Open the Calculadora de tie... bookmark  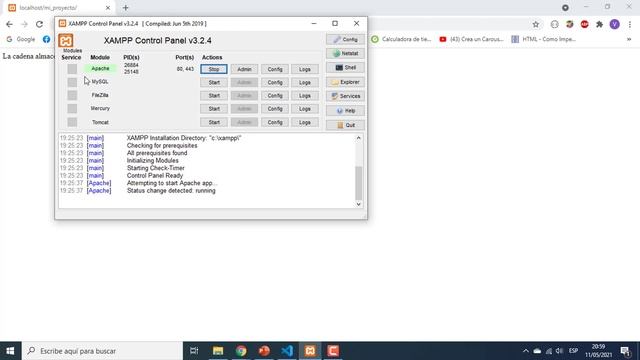pos(401,39)
